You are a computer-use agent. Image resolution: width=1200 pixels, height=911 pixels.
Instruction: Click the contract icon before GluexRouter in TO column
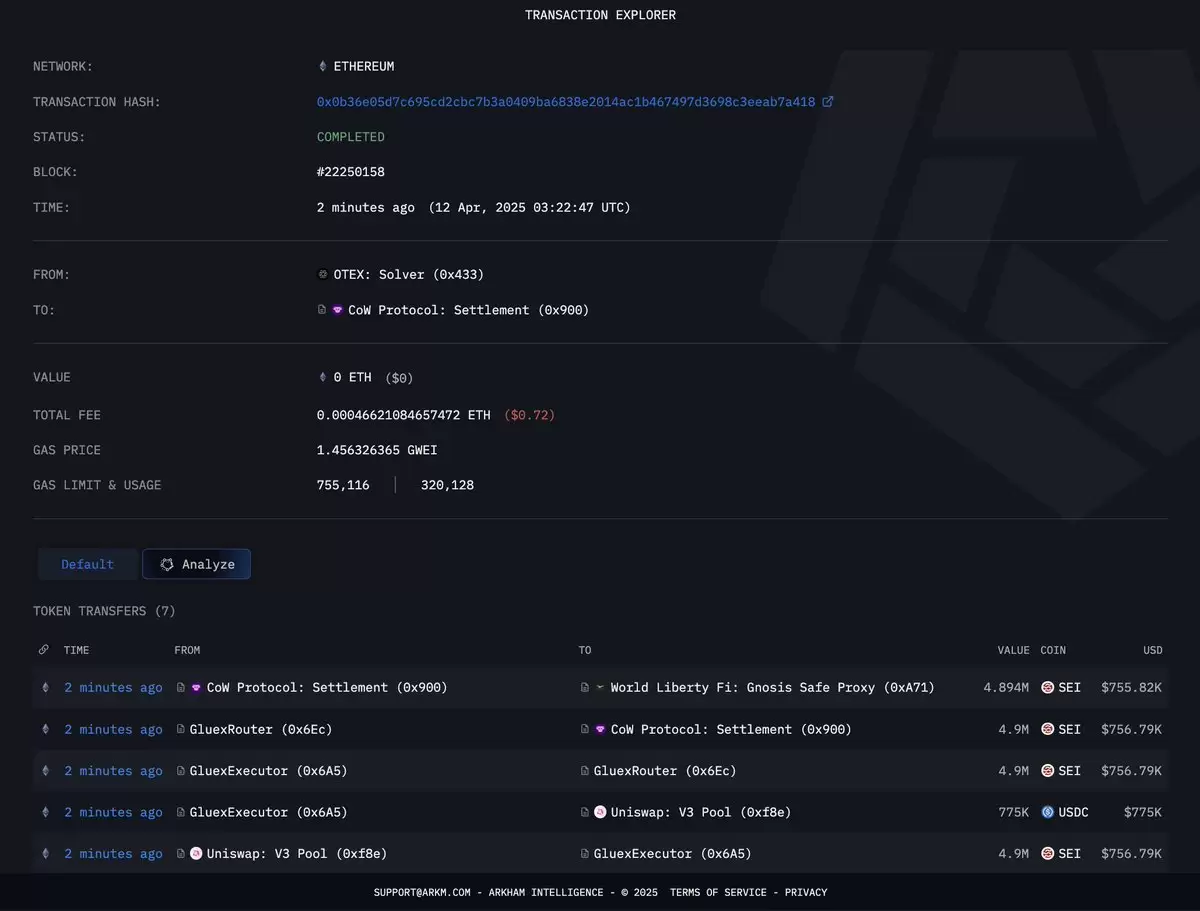click(585, 771)
